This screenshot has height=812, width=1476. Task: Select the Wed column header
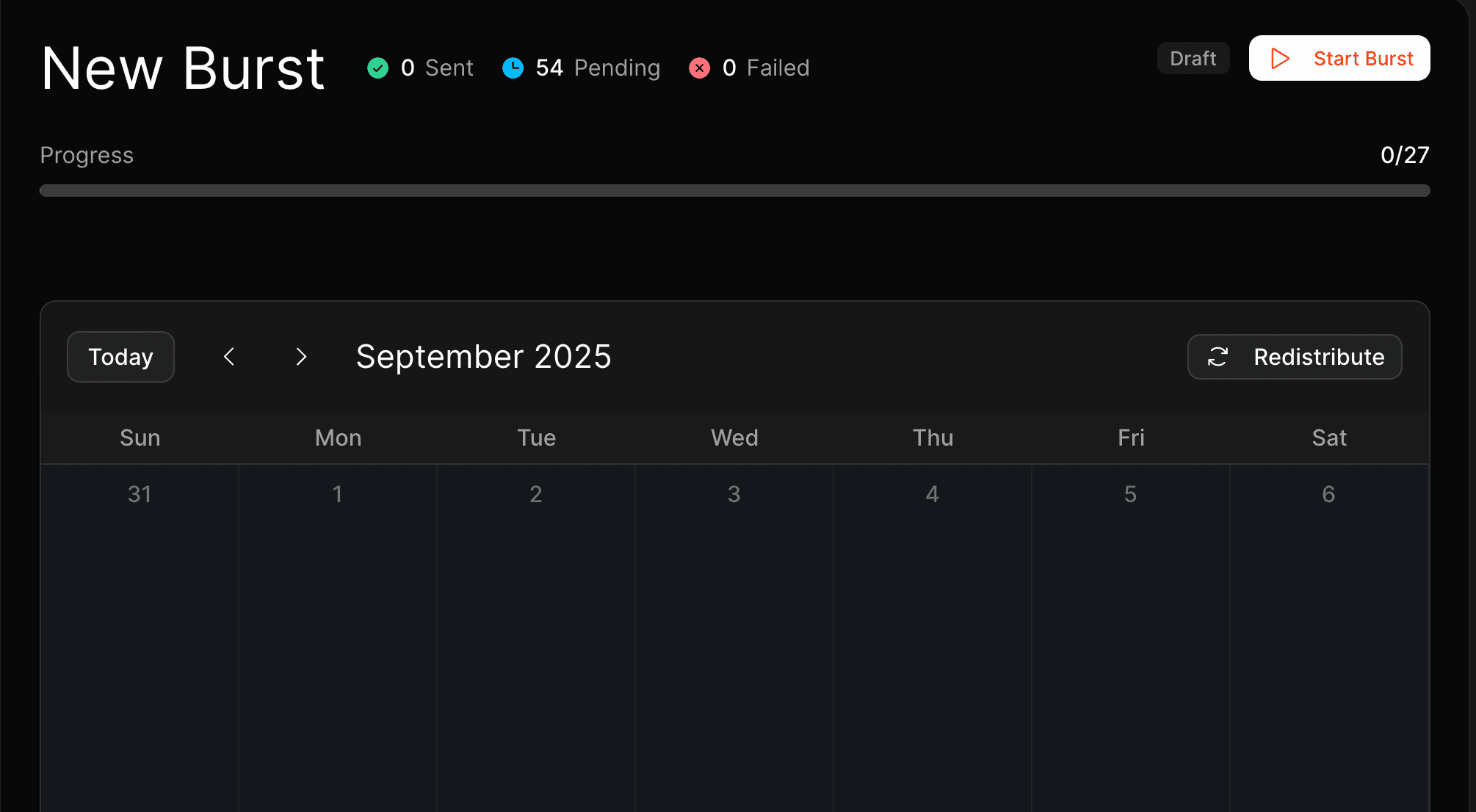(734, 438)
